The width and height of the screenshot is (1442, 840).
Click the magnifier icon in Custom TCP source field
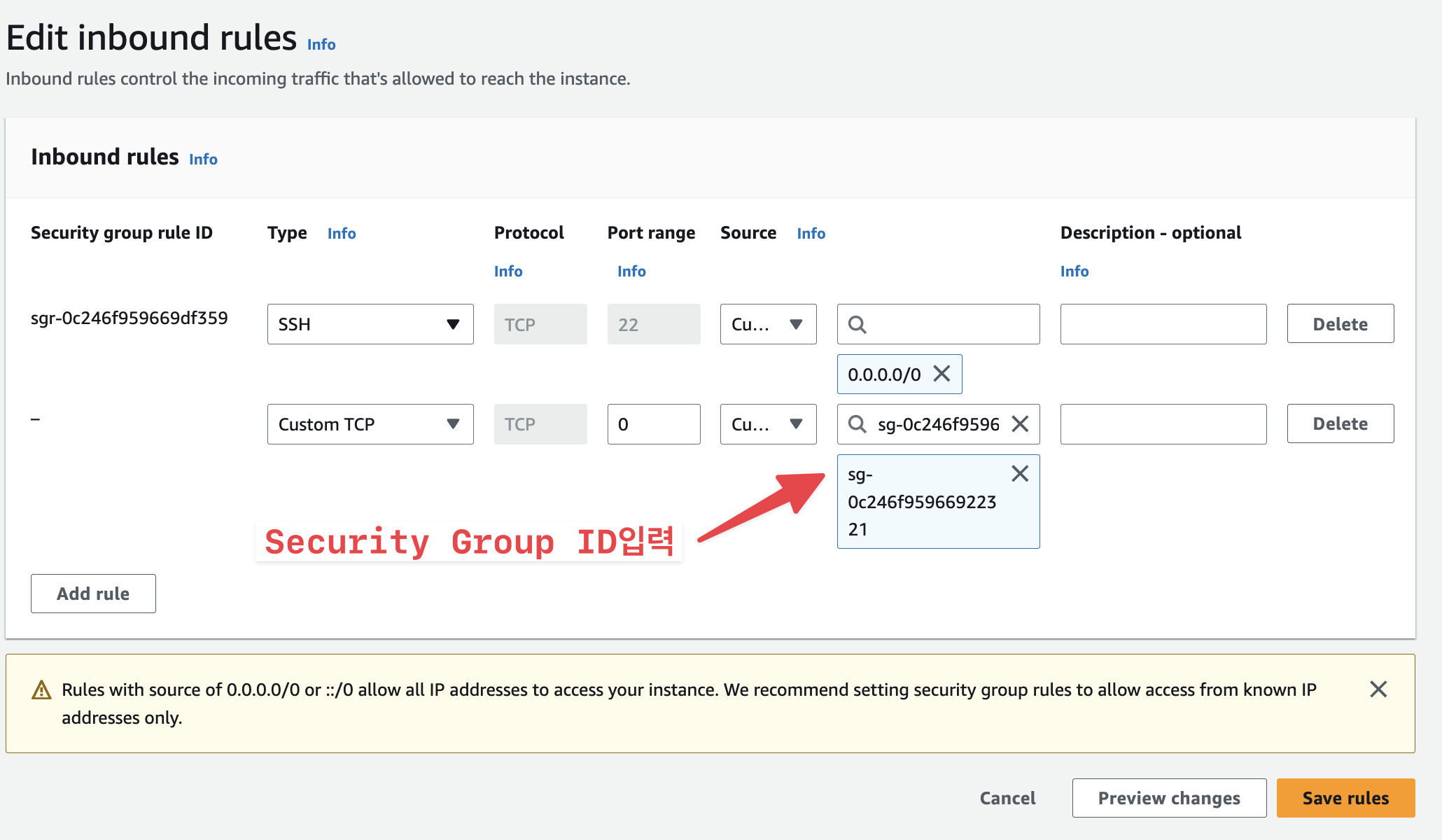pyautogui.click(x=857, y=424)
